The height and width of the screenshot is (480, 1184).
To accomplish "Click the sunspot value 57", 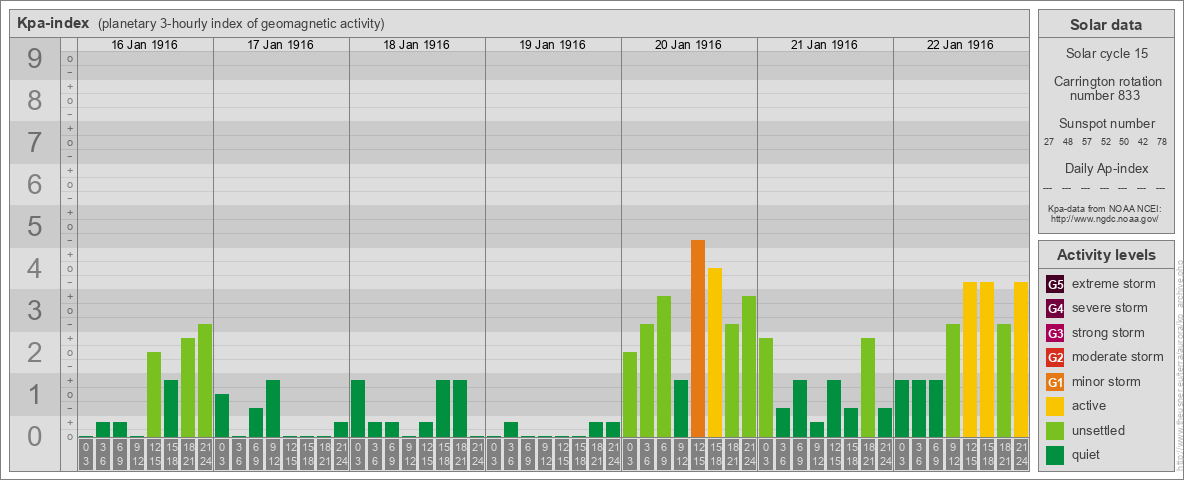I will pos(1087,142).
